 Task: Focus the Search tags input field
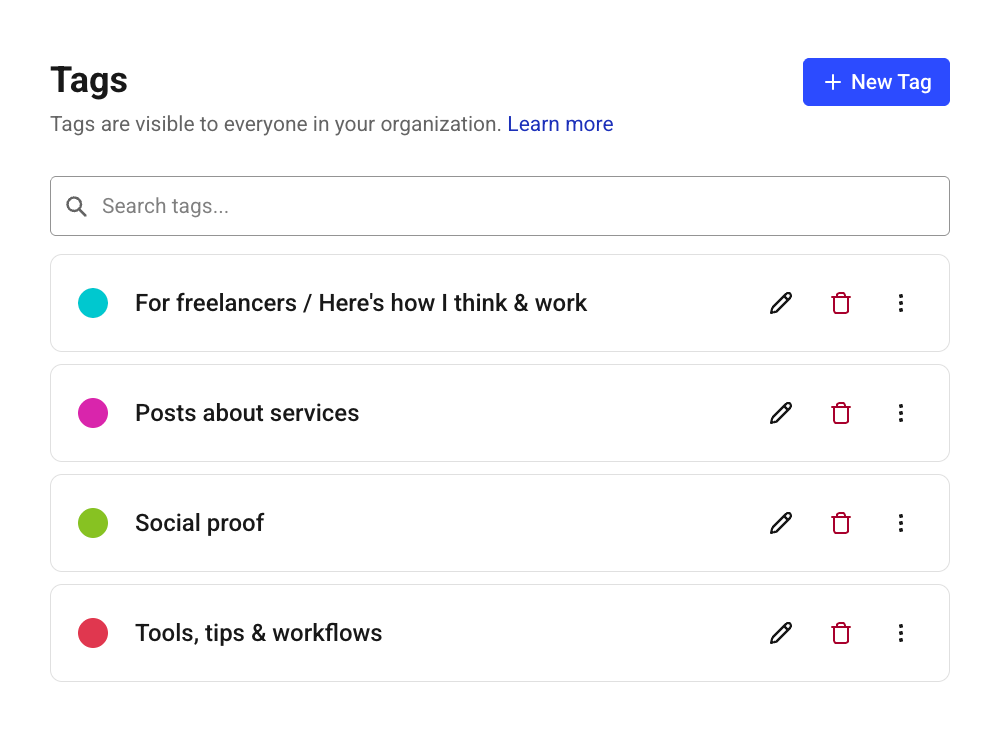[500, 206]
